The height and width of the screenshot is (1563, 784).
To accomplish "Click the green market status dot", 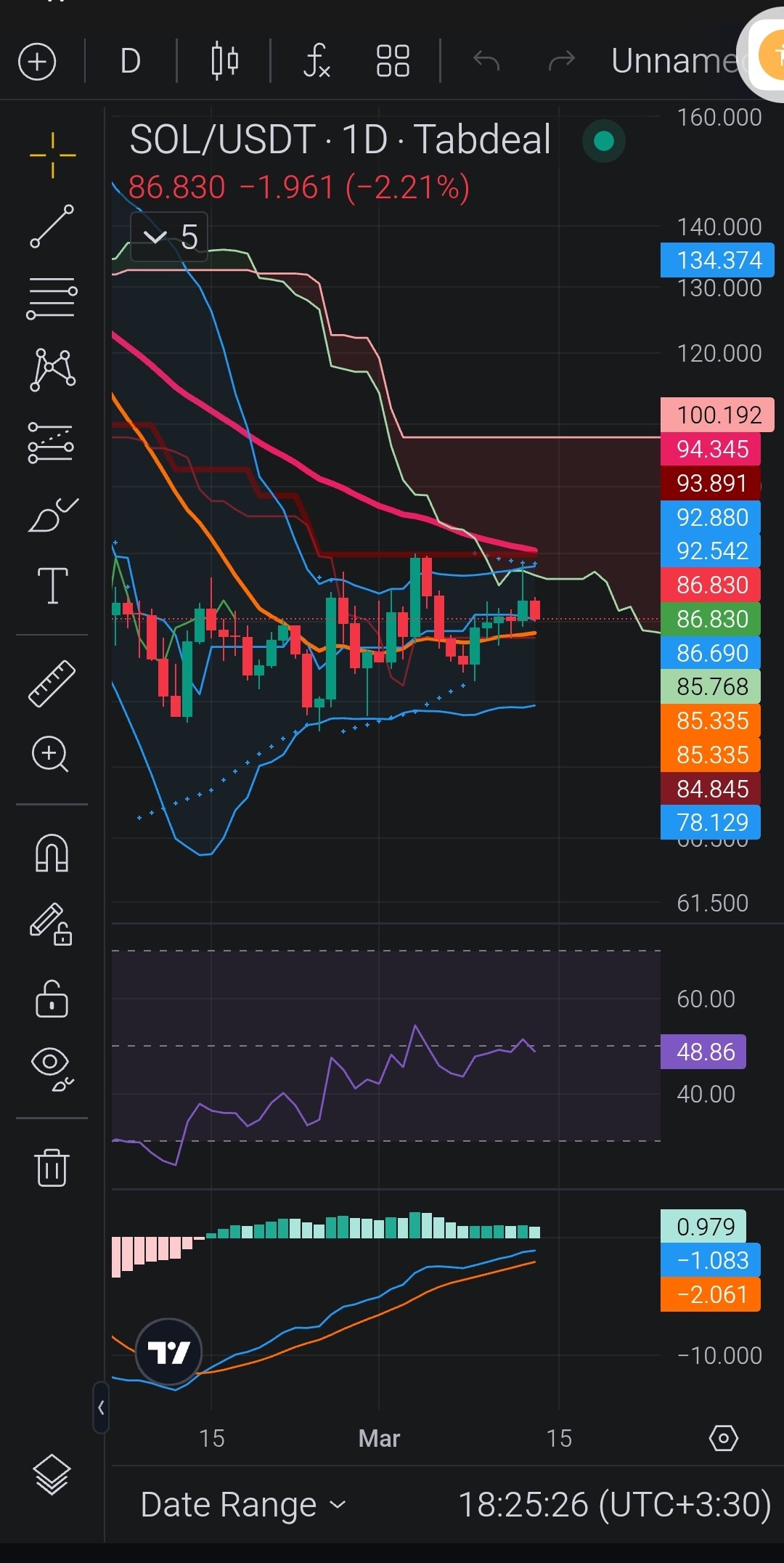I will (x=604, y=140).
